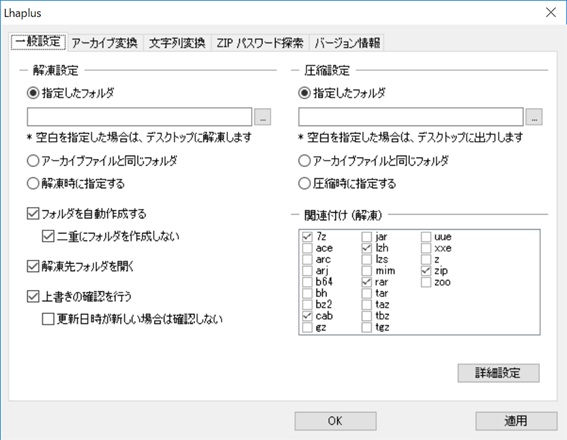The height and width of the screenshot is (440, 567).
Task: Browse for the compression output folder with the … button
Action: click(534, 117)
